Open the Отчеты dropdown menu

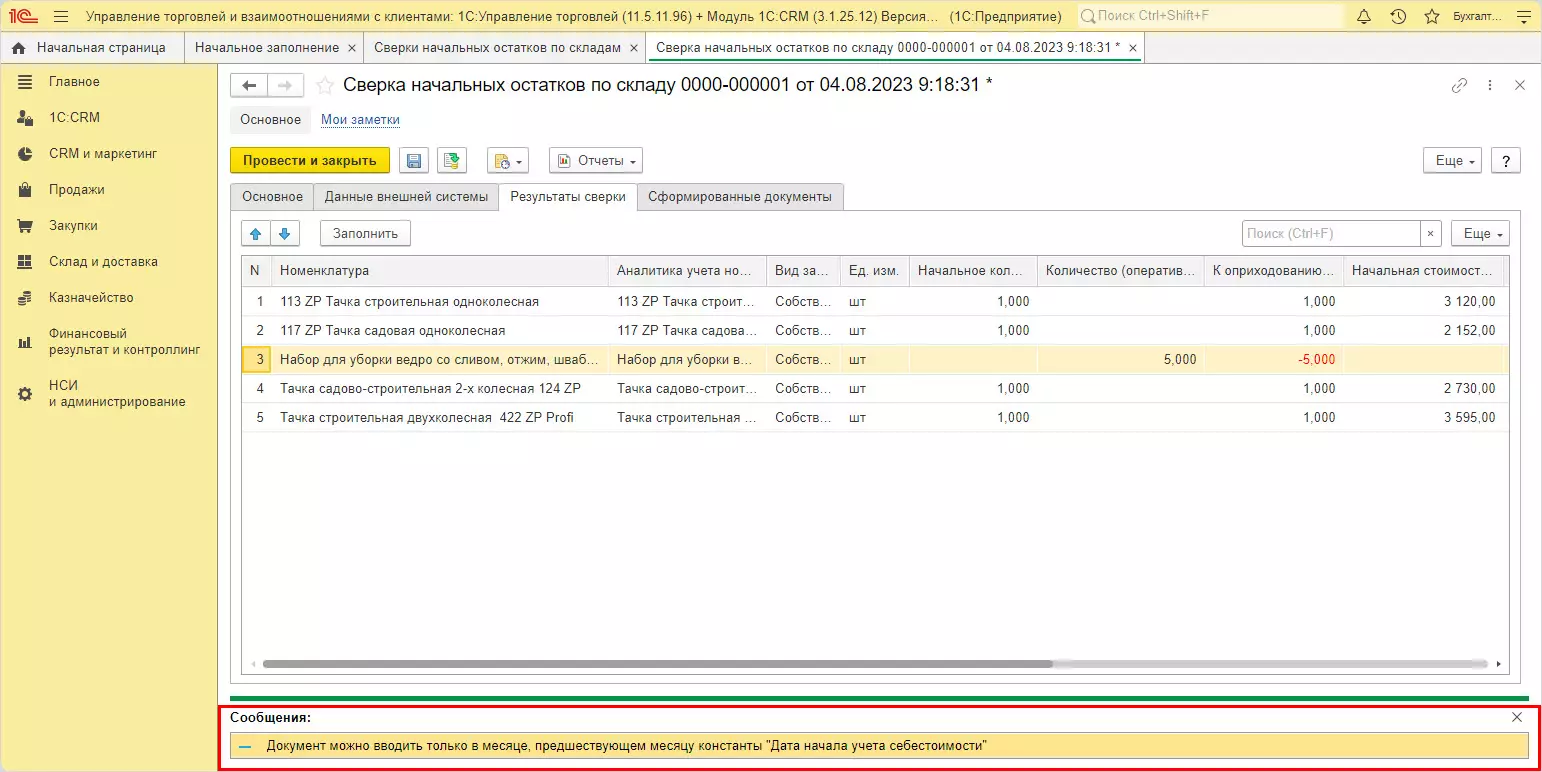595,161
